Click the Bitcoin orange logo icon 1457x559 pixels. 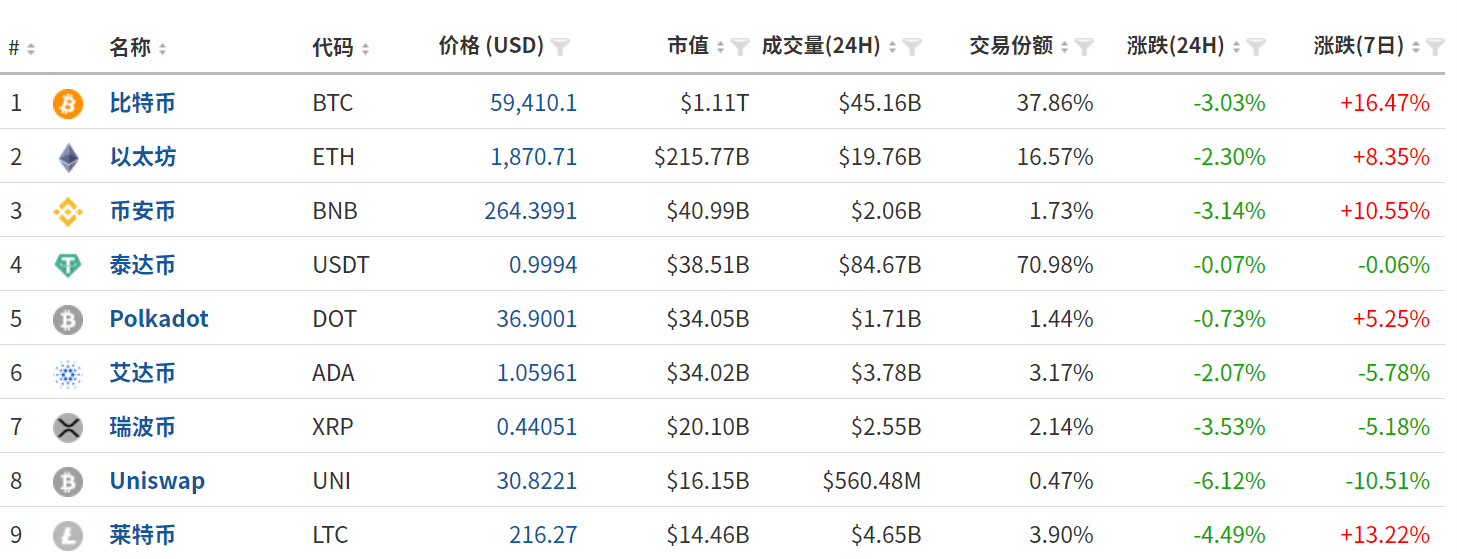68,103
